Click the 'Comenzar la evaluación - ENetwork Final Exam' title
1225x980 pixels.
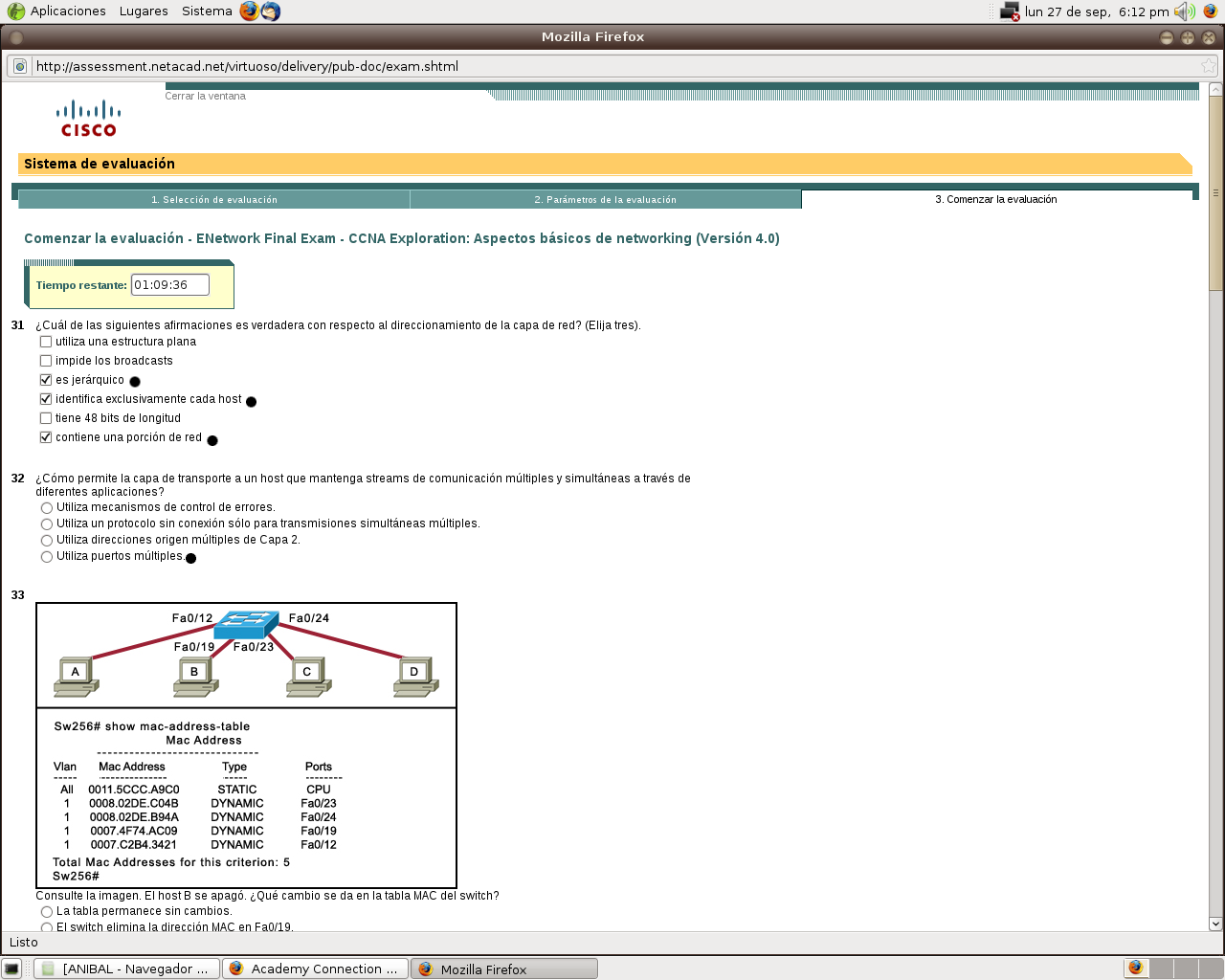pyautogui.click(x=402, y=238)
